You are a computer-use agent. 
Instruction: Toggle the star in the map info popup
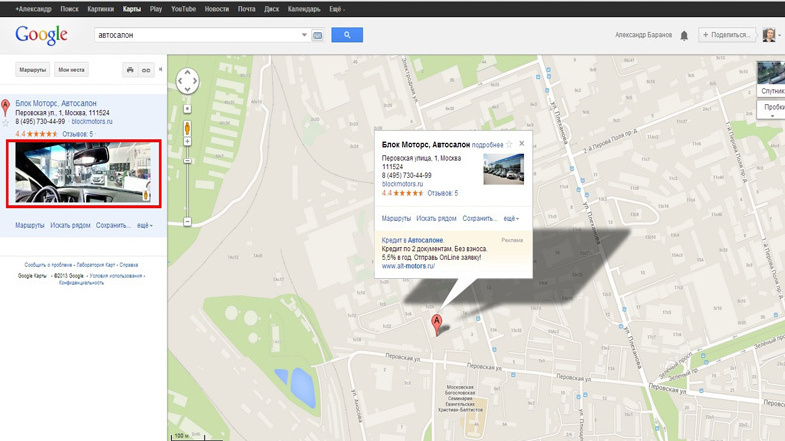tap(509, 145)
